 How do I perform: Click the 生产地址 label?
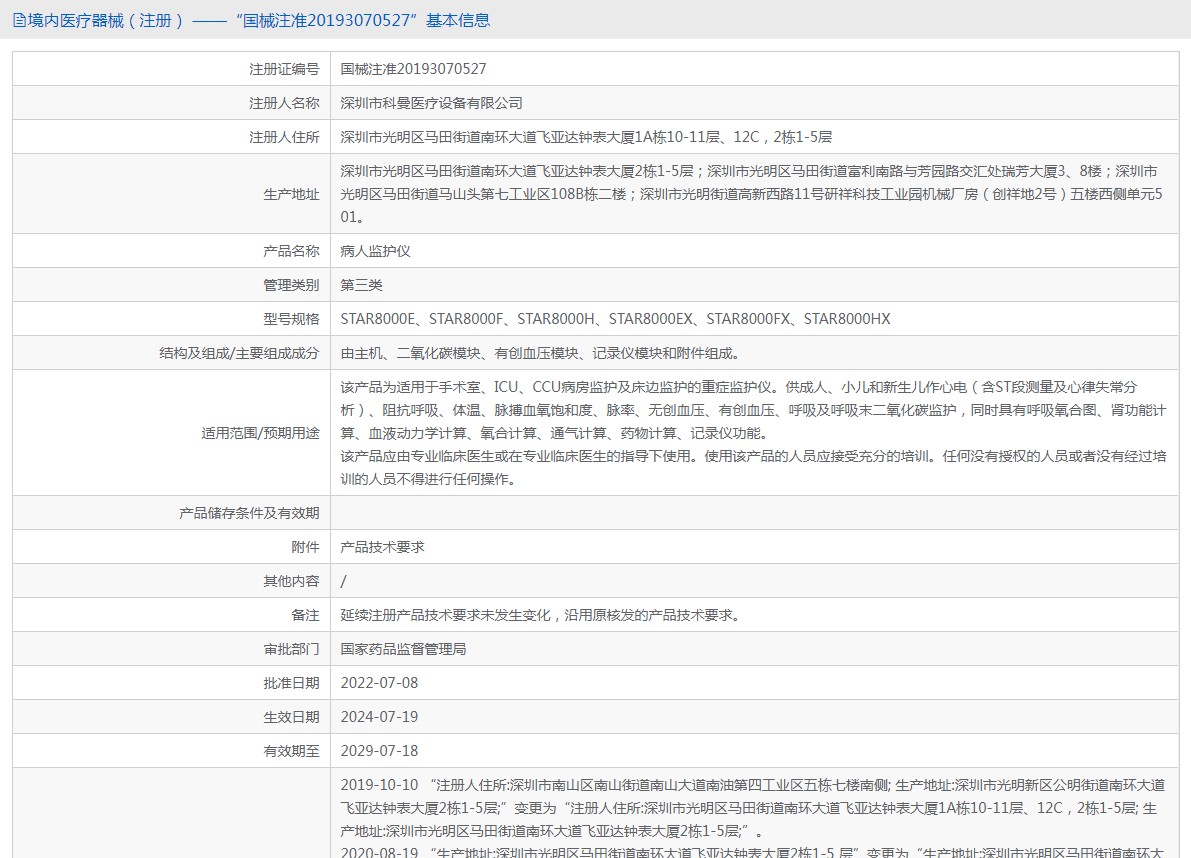(x=291, y=194)
